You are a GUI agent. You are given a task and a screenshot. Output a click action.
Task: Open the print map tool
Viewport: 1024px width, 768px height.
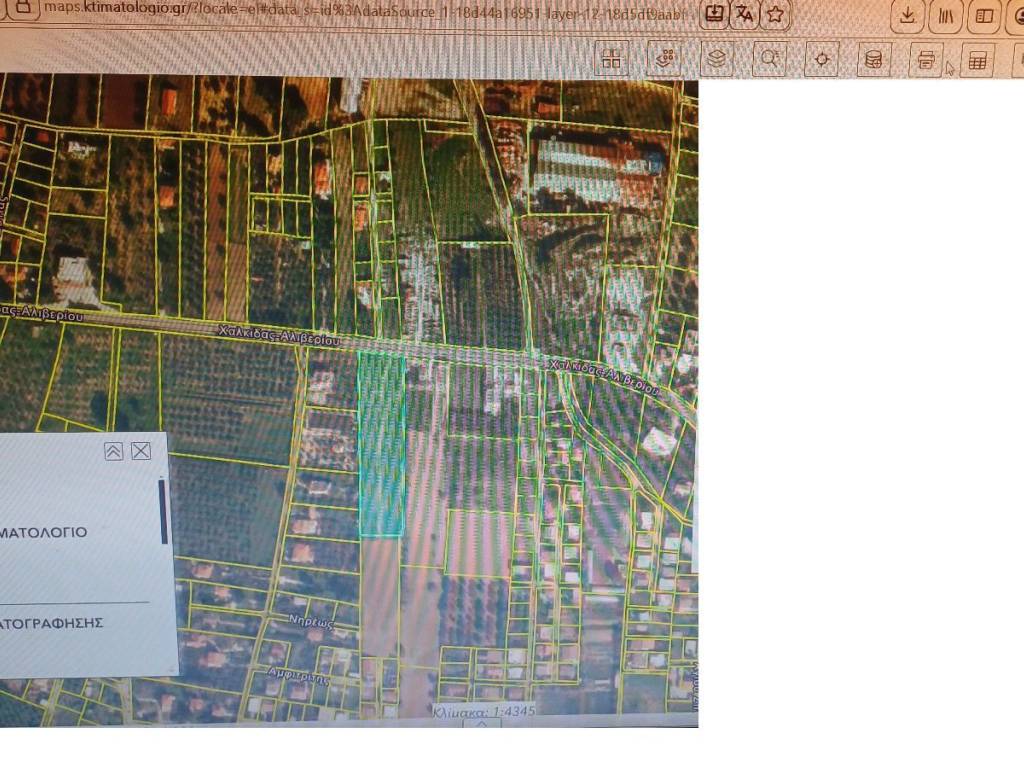coord(926,60)
